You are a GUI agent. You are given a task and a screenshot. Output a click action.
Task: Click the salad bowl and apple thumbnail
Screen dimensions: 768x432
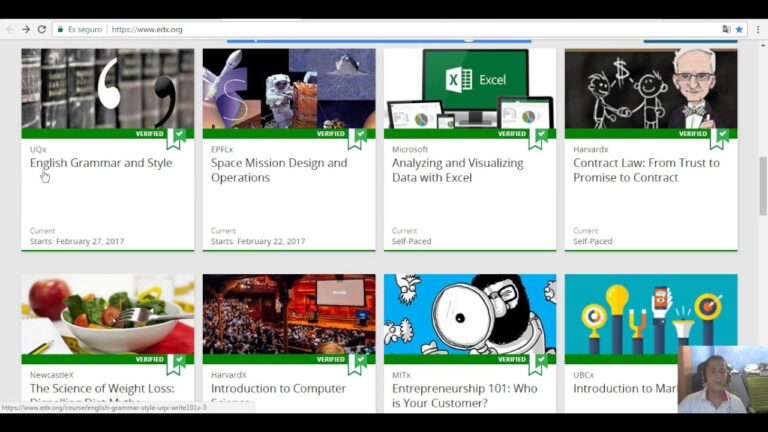point(108,314)
